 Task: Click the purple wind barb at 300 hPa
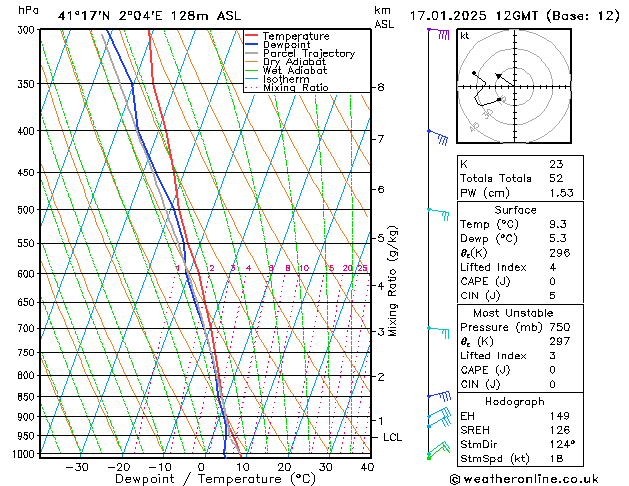click(438, 33)
